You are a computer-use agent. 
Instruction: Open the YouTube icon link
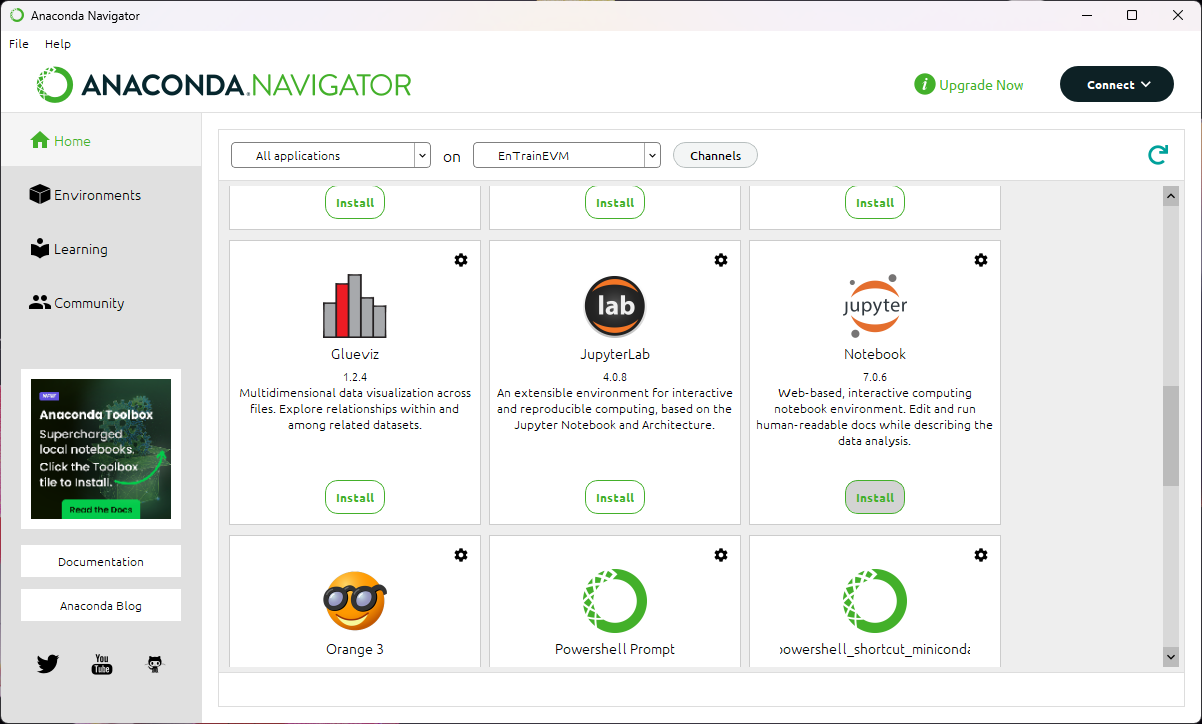[x=101, y=663]
